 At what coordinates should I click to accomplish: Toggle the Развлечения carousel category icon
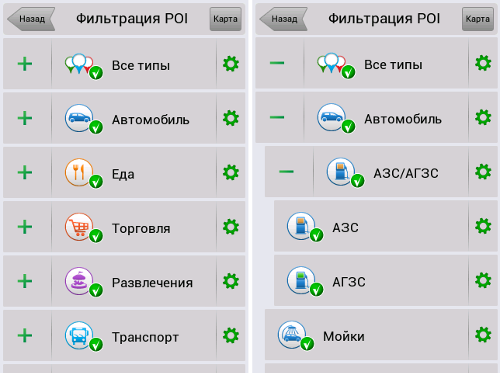[x=83, y=282]
